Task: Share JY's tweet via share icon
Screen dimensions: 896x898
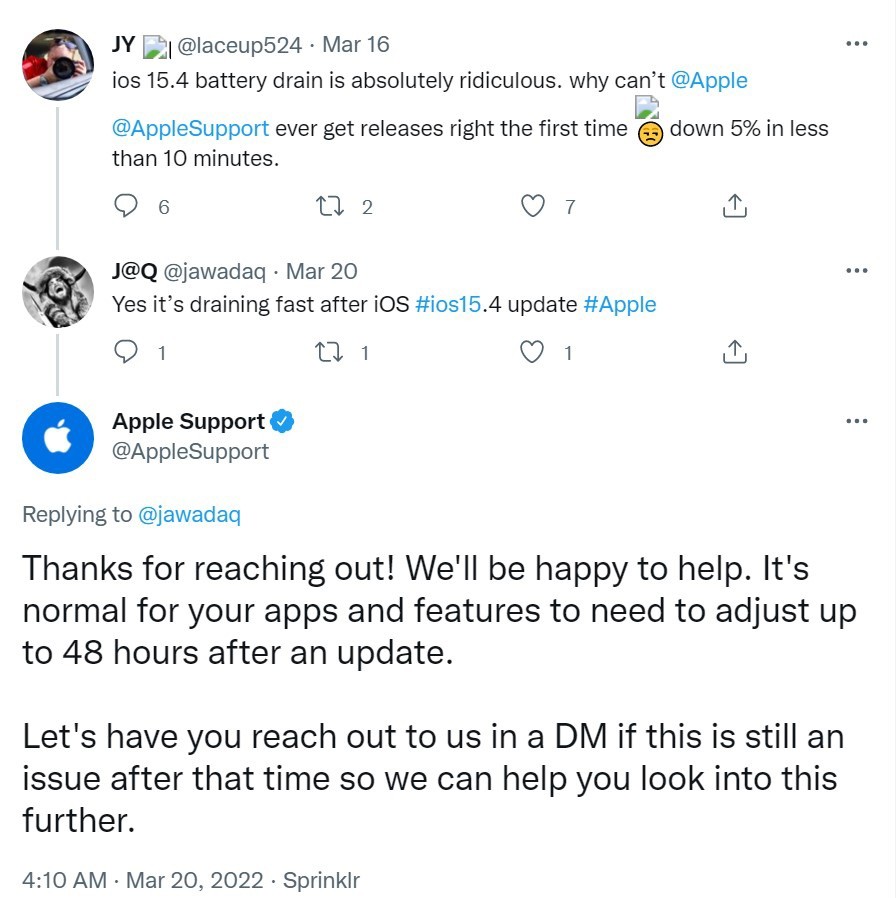Action: pos(734,206)
